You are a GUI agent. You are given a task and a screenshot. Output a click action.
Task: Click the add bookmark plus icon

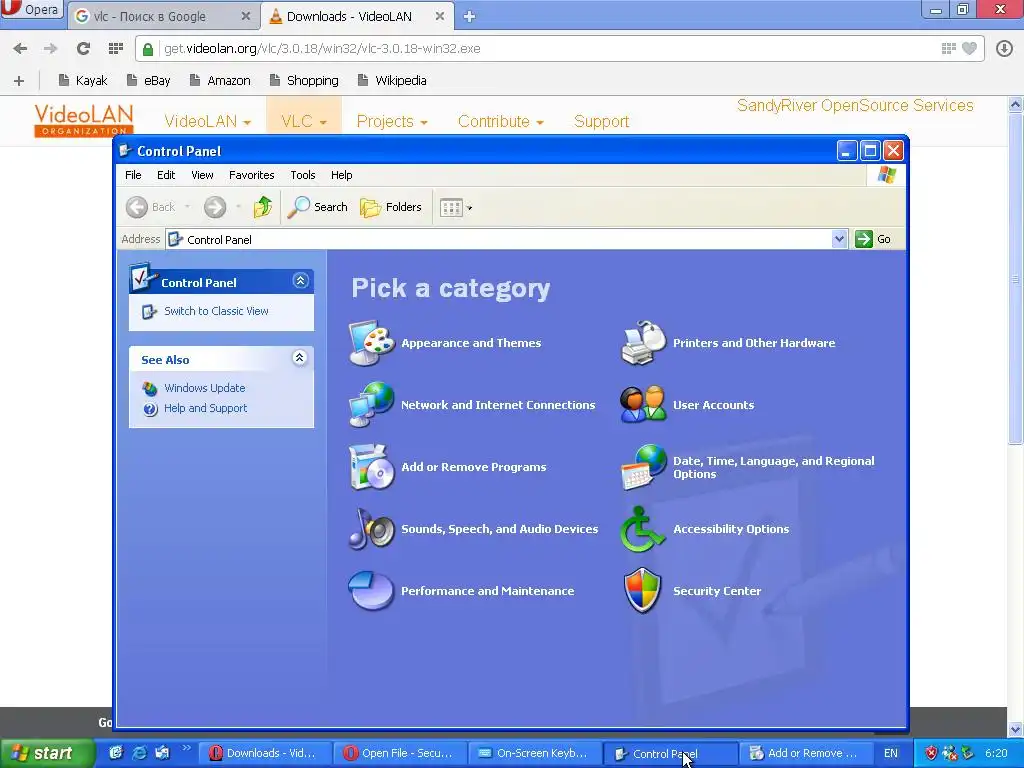pos(19,81)
